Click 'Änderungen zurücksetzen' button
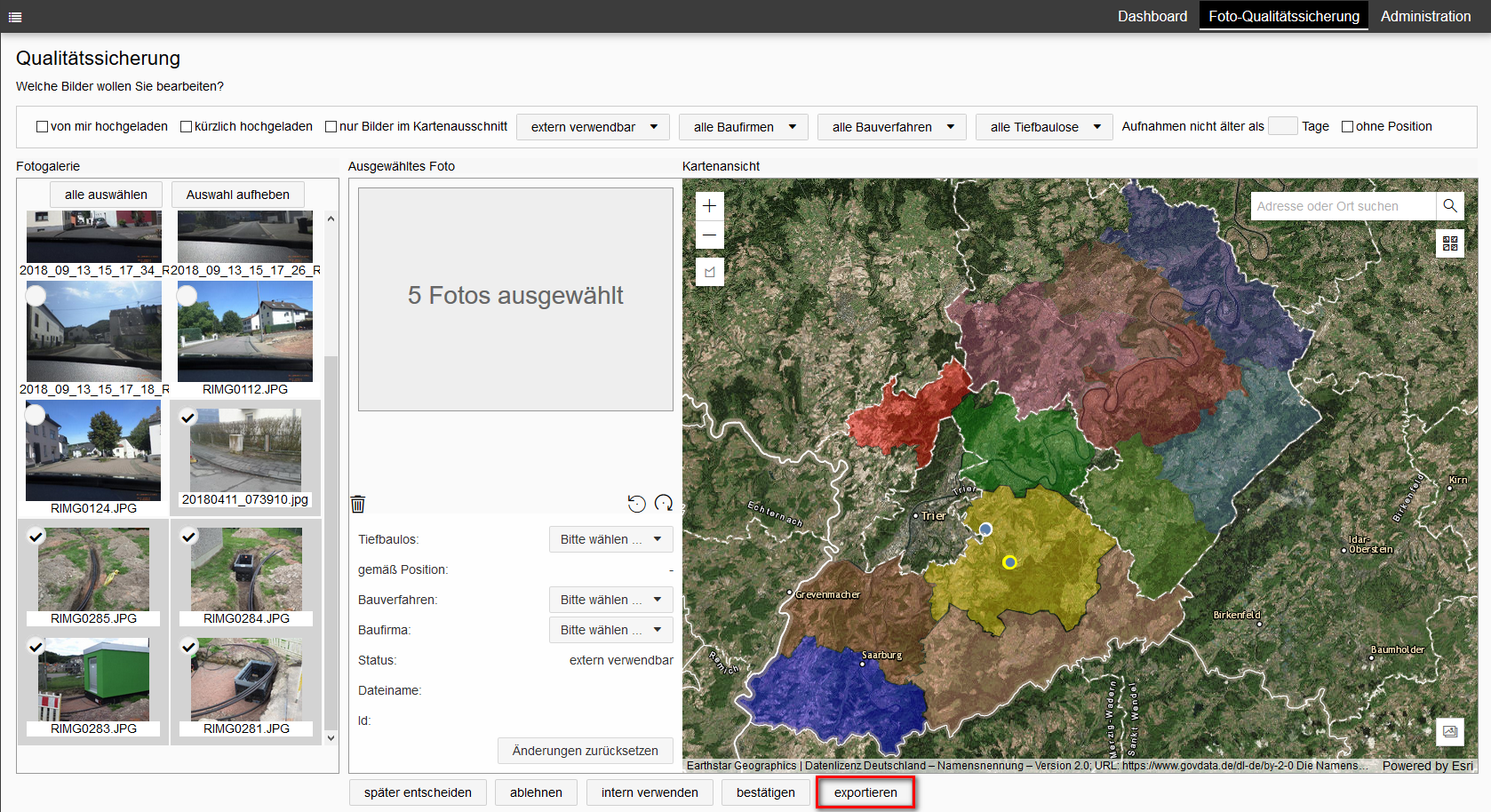Image resolution: width=1491 pixels, height=812 pixels. (x=586, y=751)
